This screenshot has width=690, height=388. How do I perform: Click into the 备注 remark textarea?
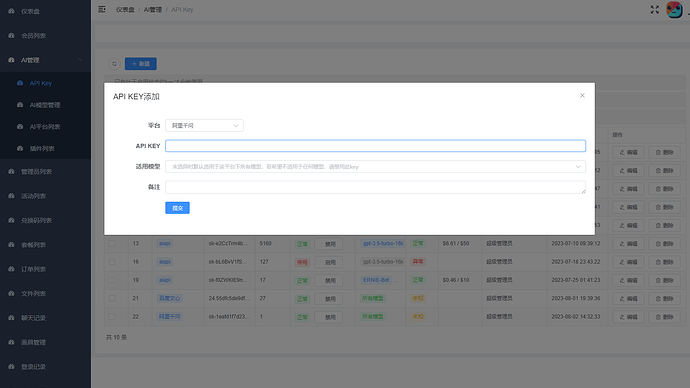click(375, 187)
